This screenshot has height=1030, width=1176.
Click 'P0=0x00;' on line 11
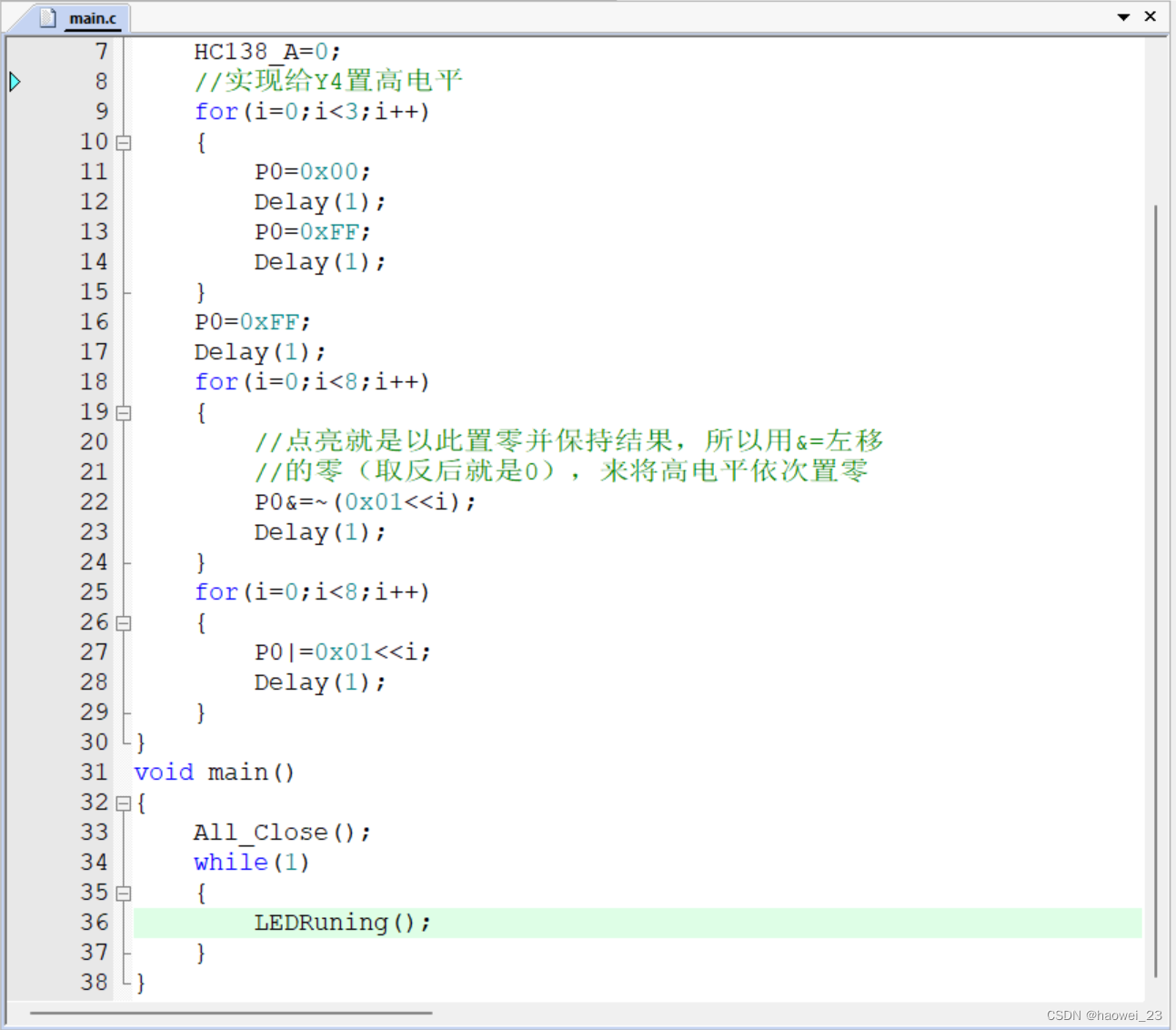point(312,172)
